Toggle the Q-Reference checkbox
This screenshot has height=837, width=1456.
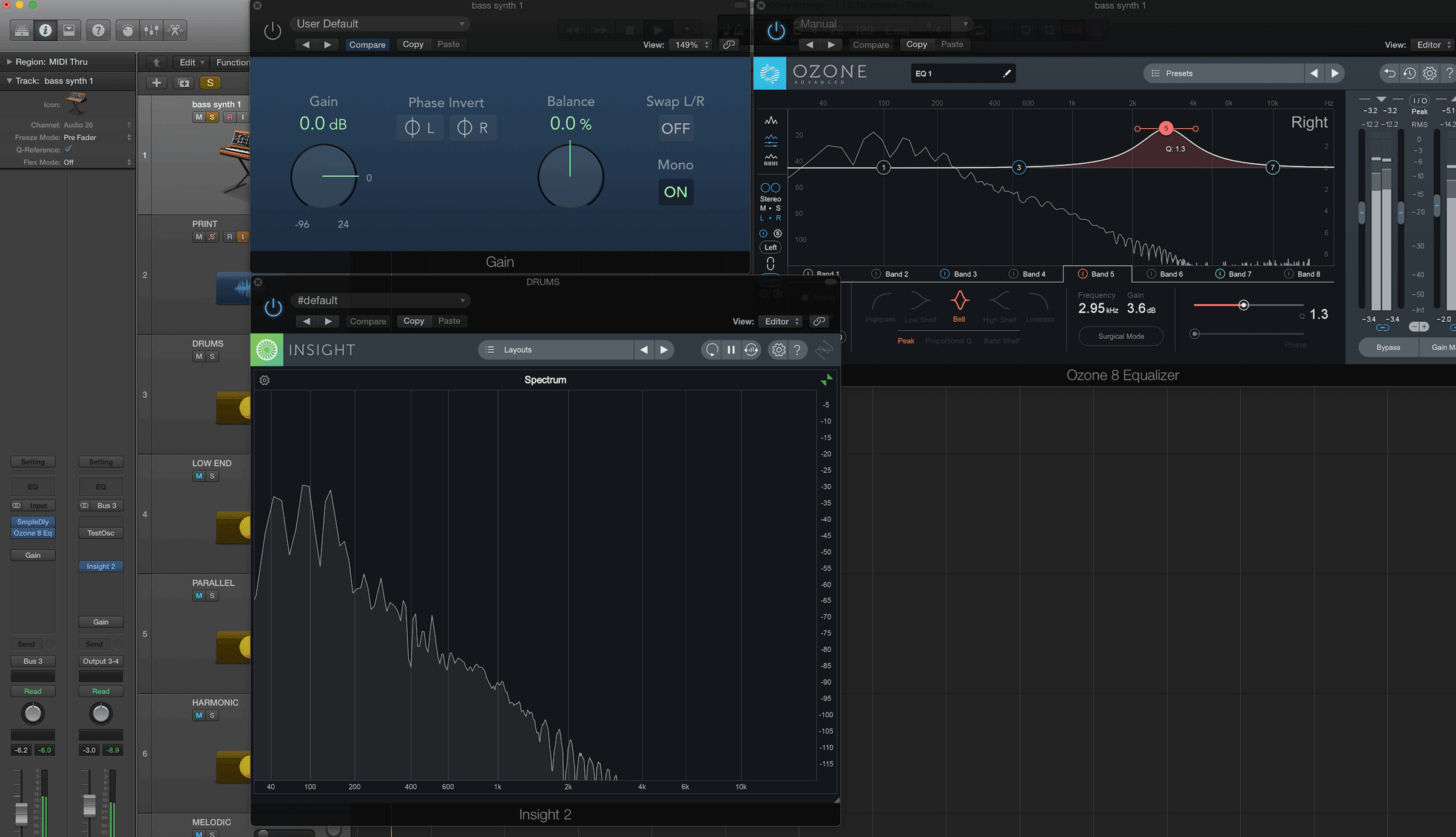68,149
